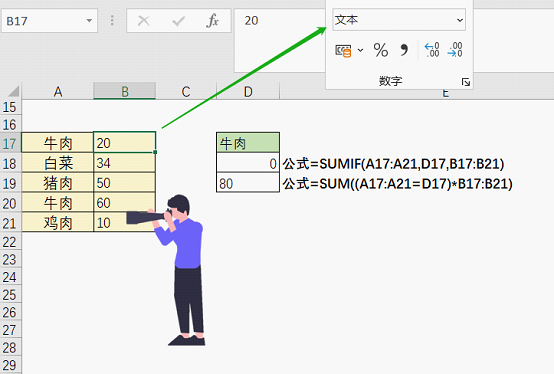Select column D header
The height and width of the screenshot is (374, 554).
[248, 91]
